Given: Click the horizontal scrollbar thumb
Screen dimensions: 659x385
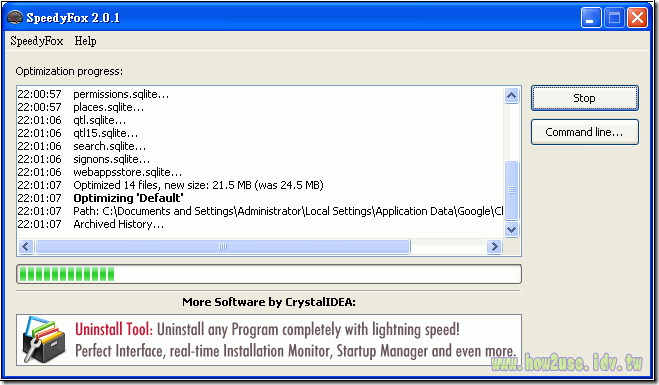Looking at the screenshot, I should click(x=223, y=246).
